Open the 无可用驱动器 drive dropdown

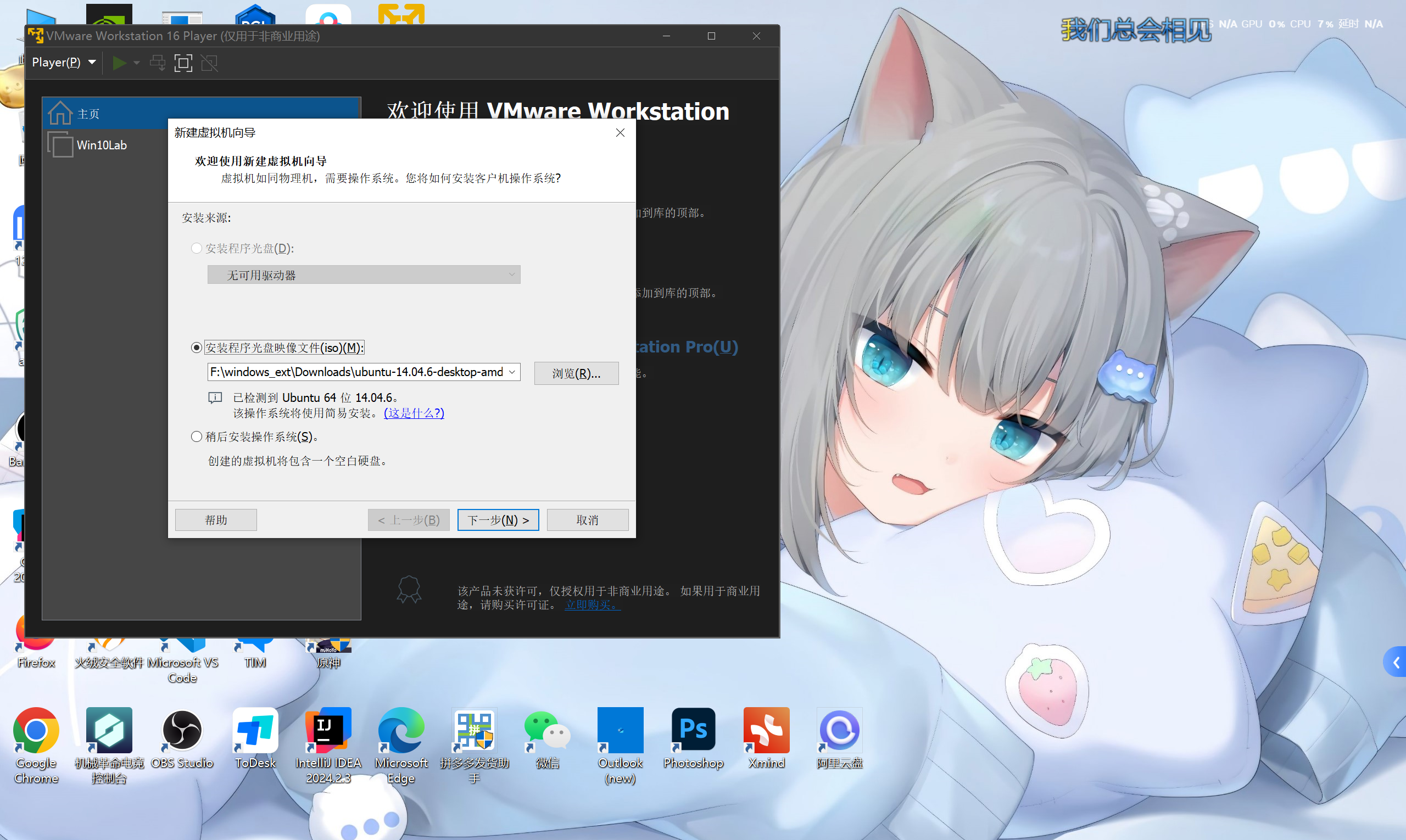(364, 275)
